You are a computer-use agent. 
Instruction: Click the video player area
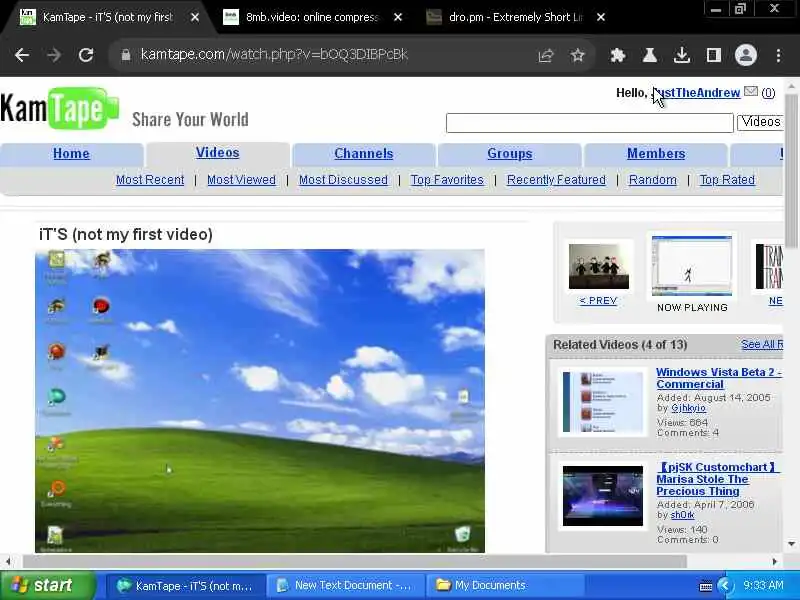coord(260,401)
